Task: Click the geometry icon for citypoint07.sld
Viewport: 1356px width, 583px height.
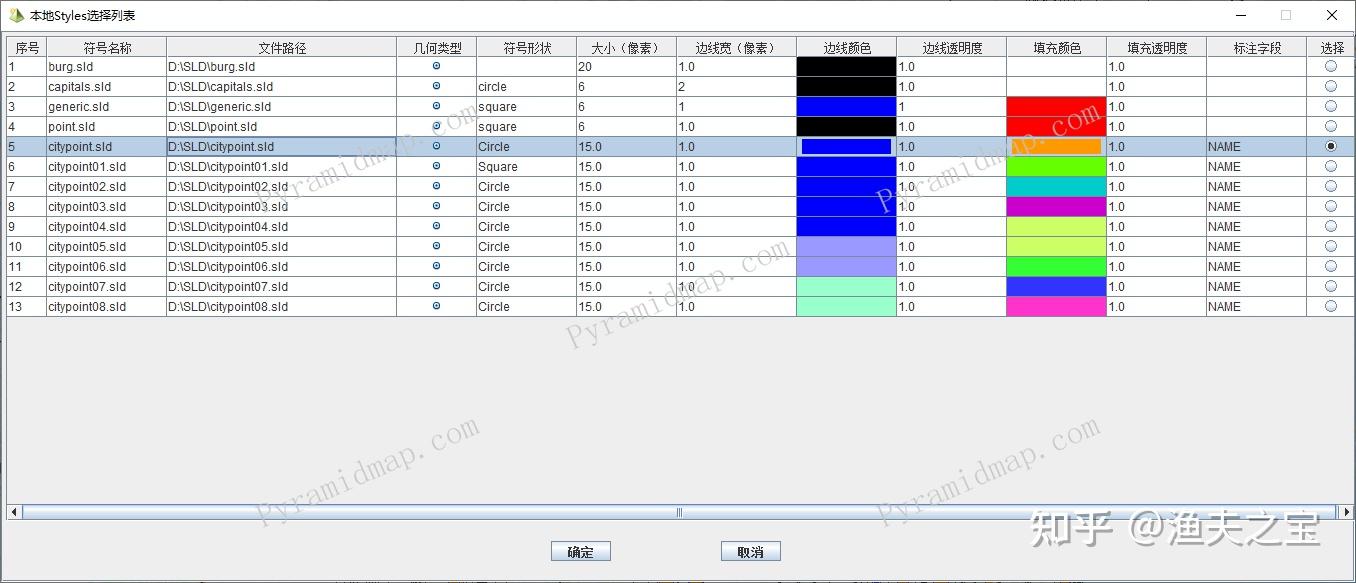Action: 435,286
